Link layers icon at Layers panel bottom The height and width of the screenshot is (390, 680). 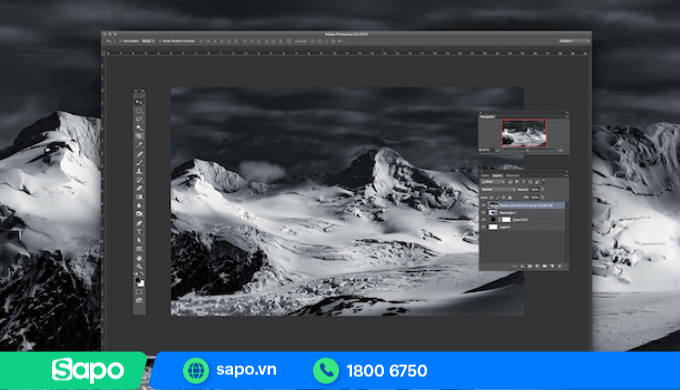click(515, 266)
